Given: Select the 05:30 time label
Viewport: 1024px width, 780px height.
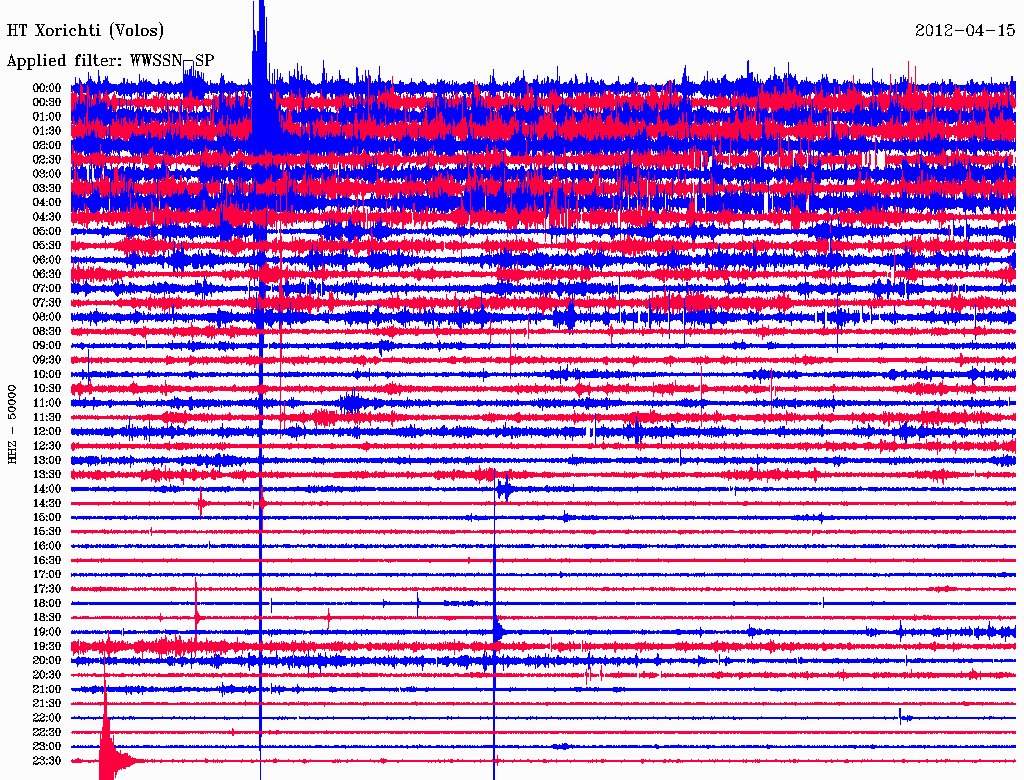Looking at the screenshot, I should 47,246.
